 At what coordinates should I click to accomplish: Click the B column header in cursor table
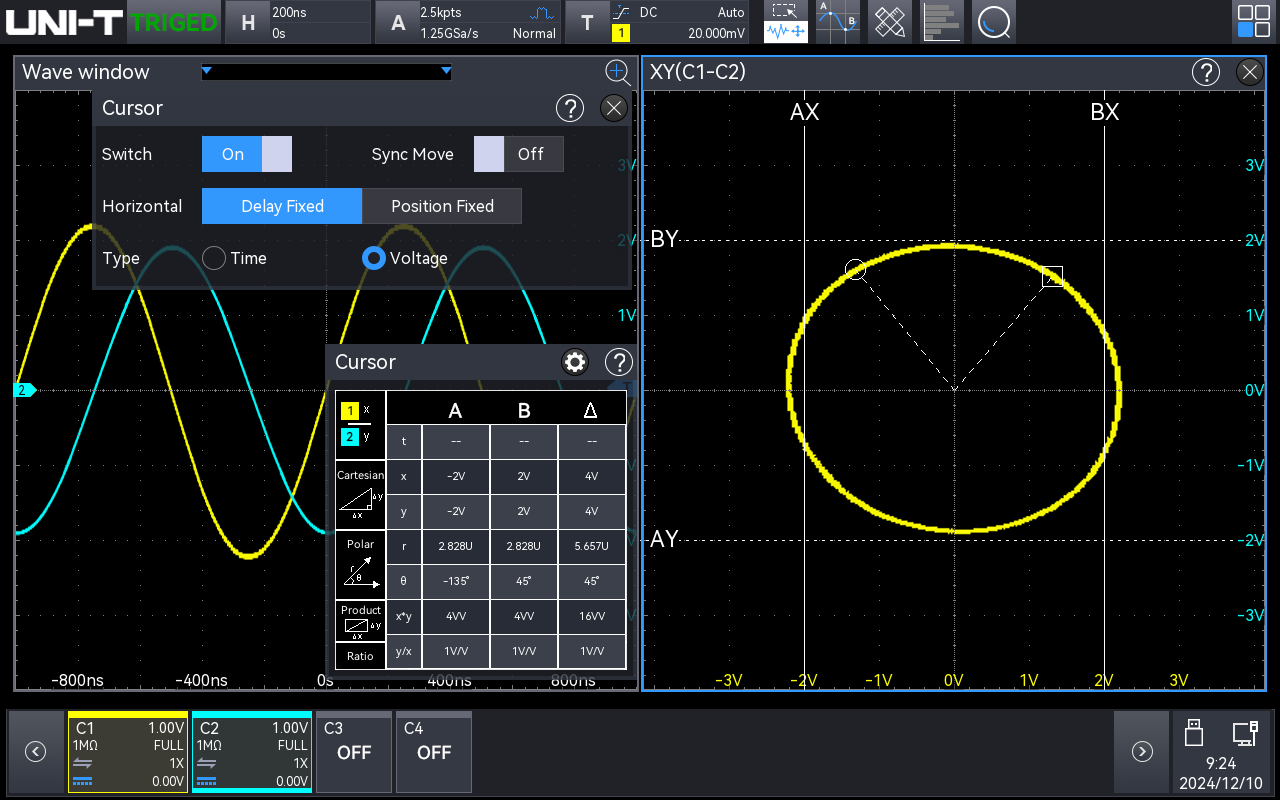click(x=524, y=410)
